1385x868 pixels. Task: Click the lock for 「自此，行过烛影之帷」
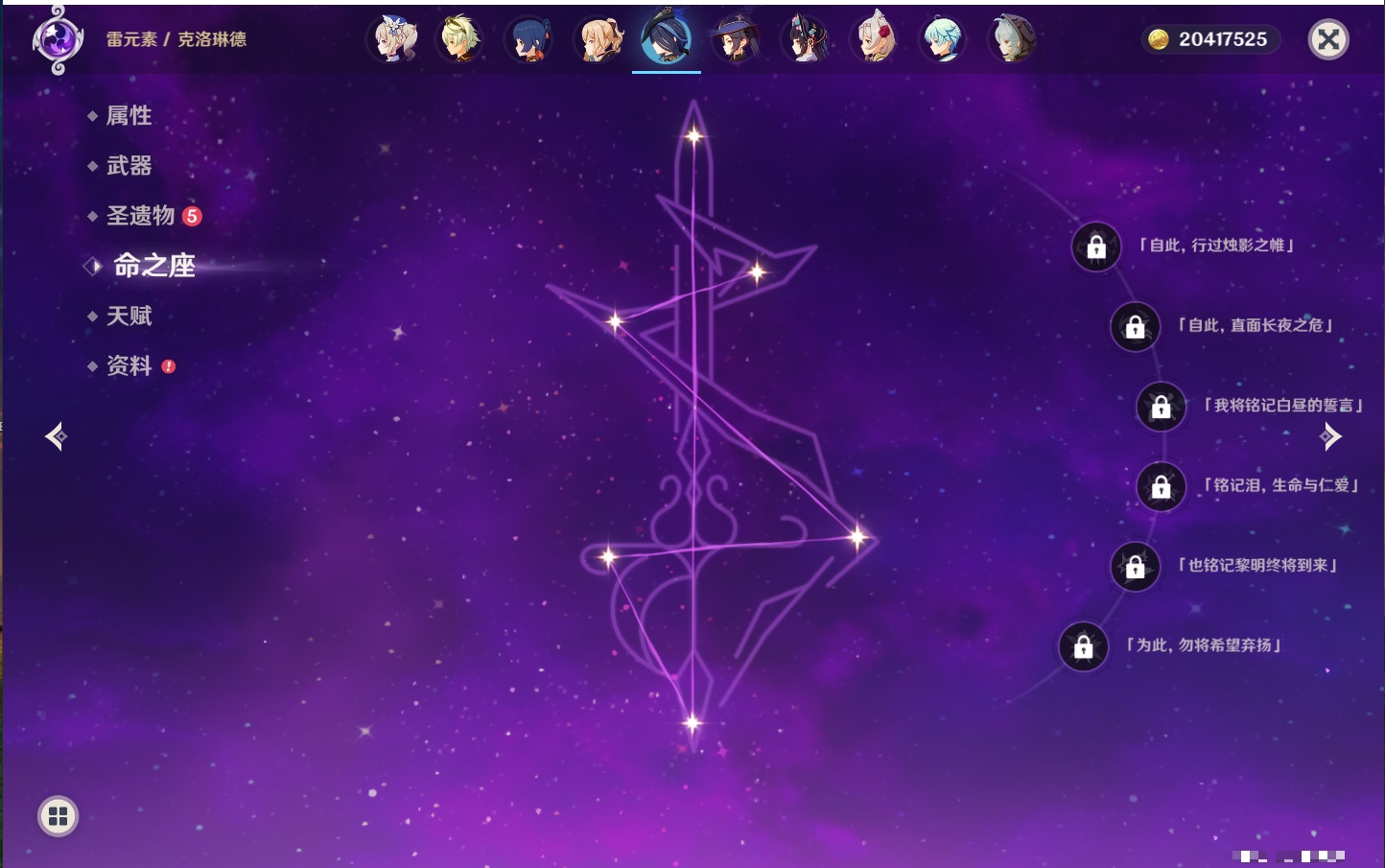1096,247
